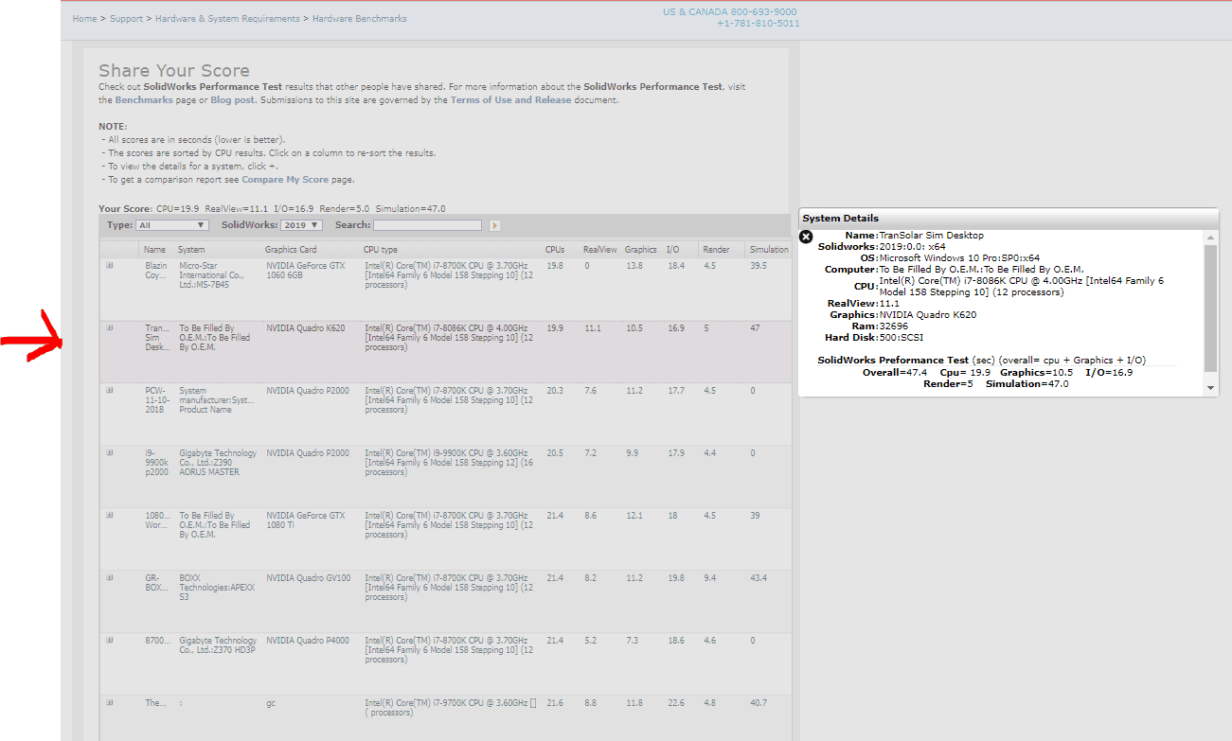This screenshot has height=741, width=1232.
Task: Expand details for the 1080 Ti workstation row
Action: (x=110, y=516)
